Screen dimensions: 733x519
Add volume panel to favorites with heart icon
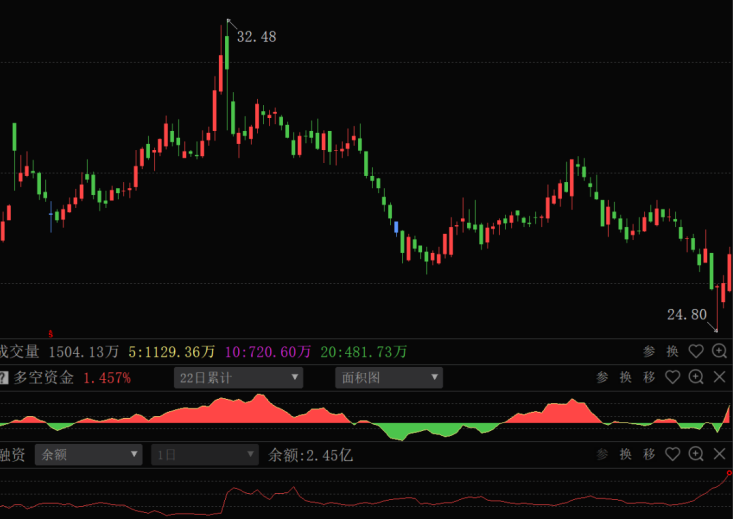(696, 351)
